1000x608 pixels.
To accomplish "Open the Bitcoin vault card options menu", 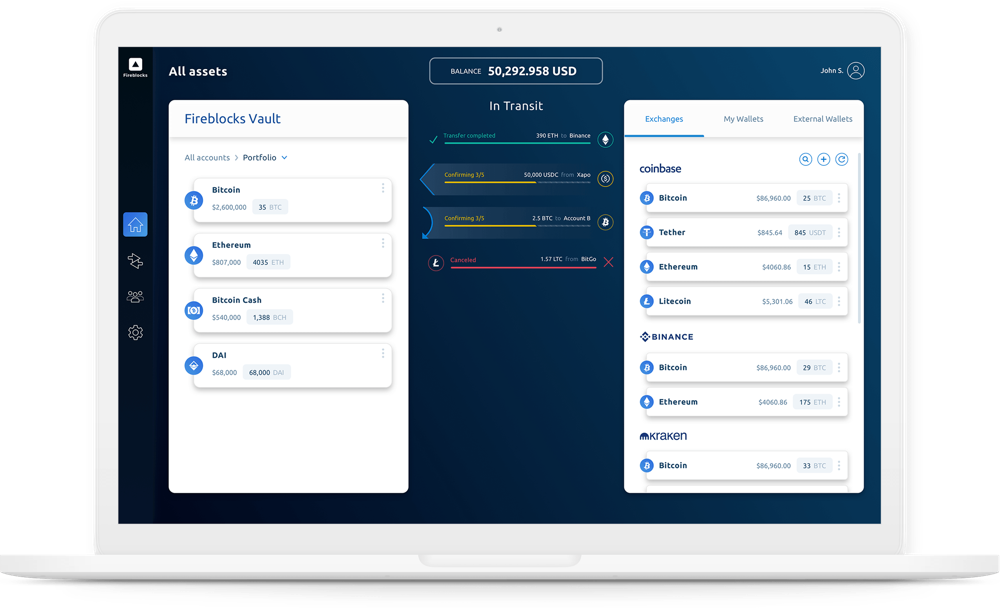I will pos(382,188).
